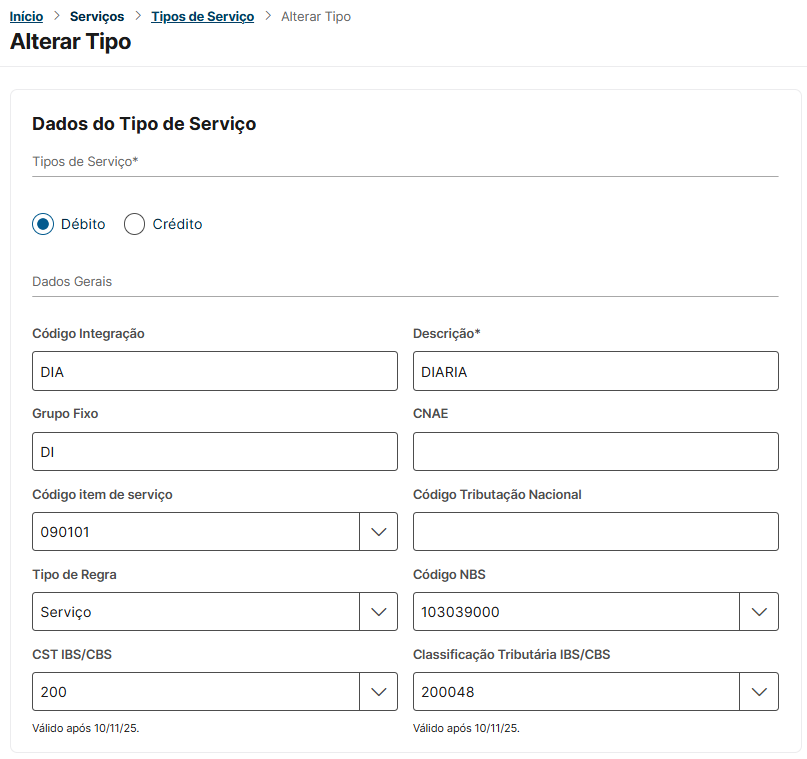Click the Serviços breadcrumb item
The image size is (807, 759).
point(97,17)
